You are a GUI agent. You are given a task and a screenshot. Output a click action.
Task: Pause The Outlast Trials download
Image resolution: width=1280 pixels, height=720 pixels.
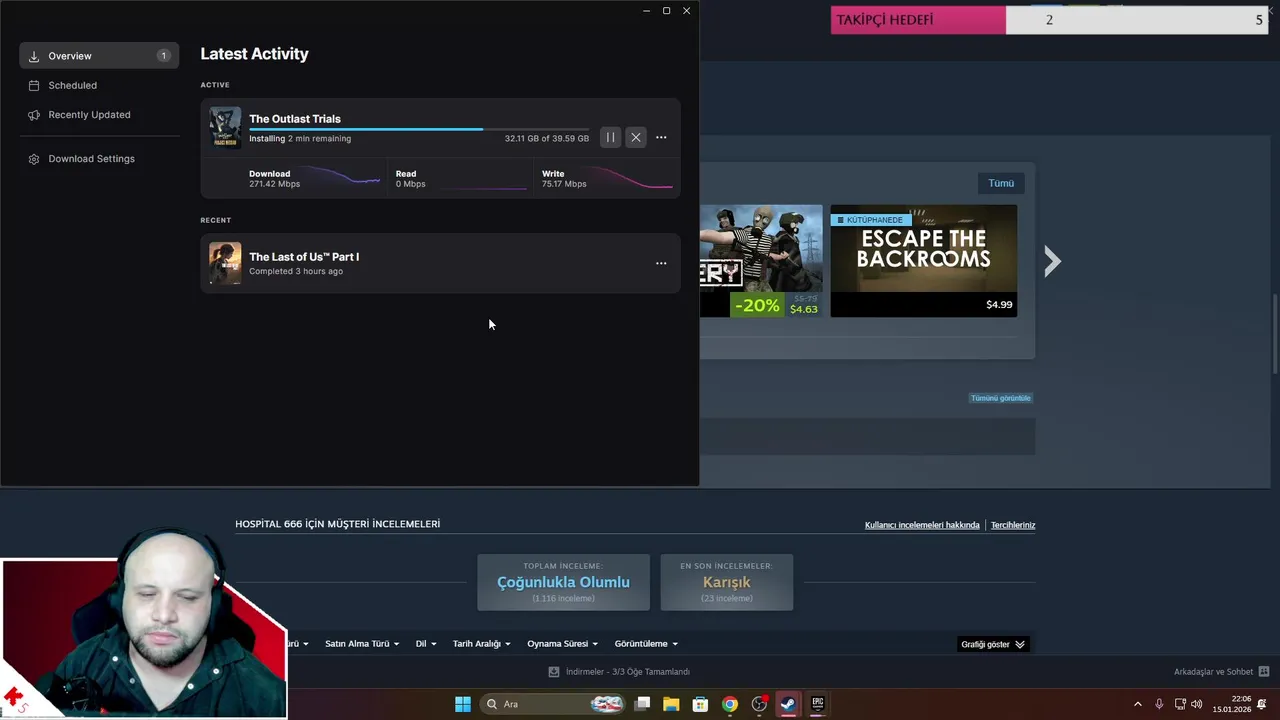(x=610, y=137)
